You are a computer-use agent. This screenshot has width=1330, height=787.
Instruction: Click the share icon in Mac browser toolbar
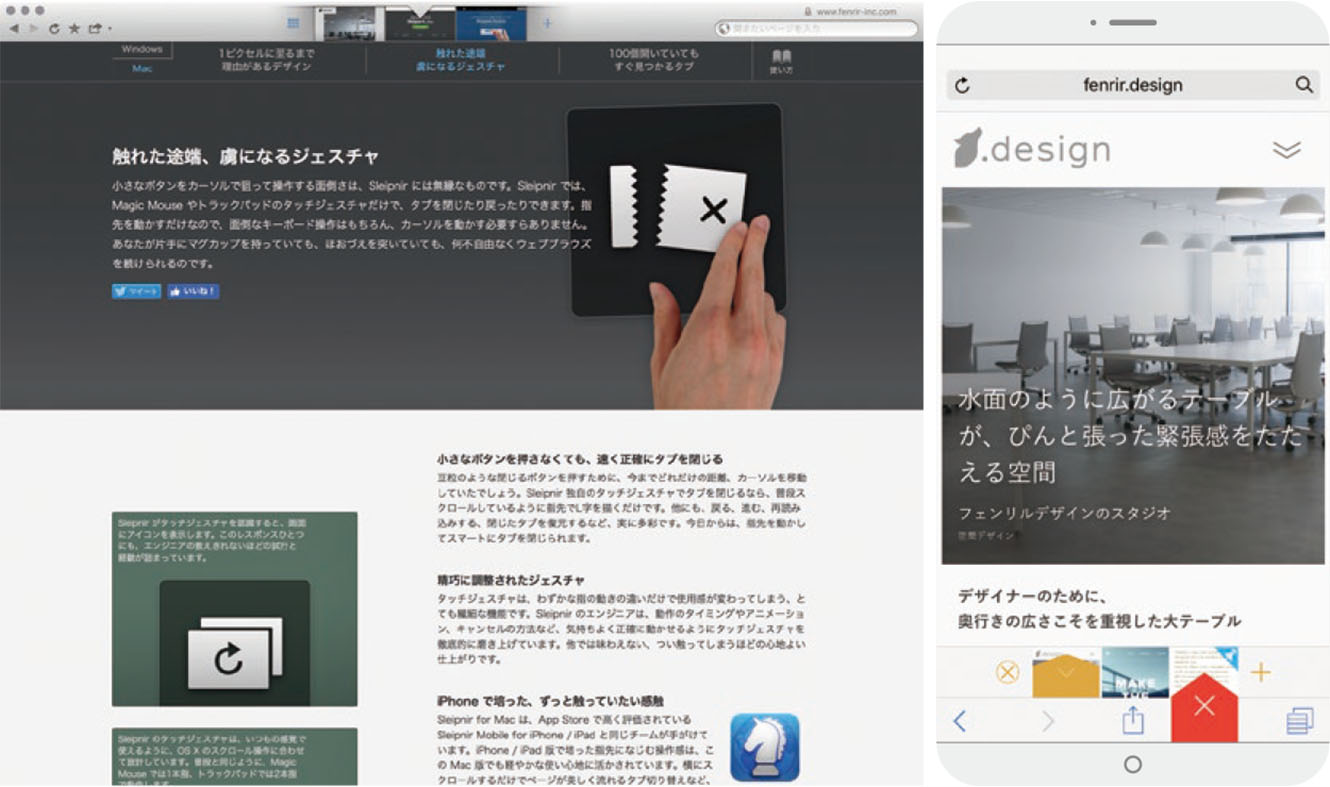coord(94,29)
